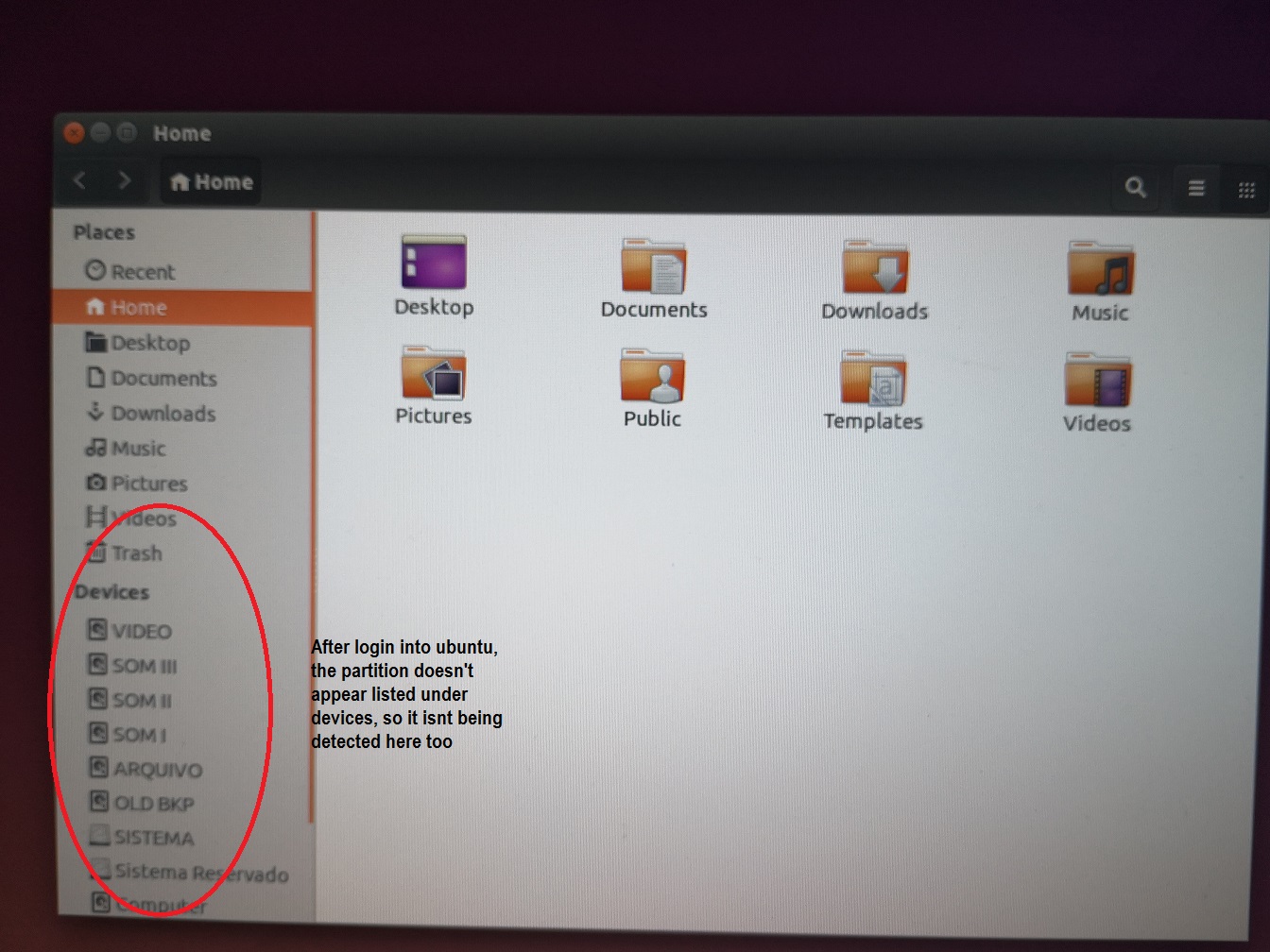Switch to grid view via toolbar icon
This screenshot has width=1270, height=952.
coord(1246,190)
